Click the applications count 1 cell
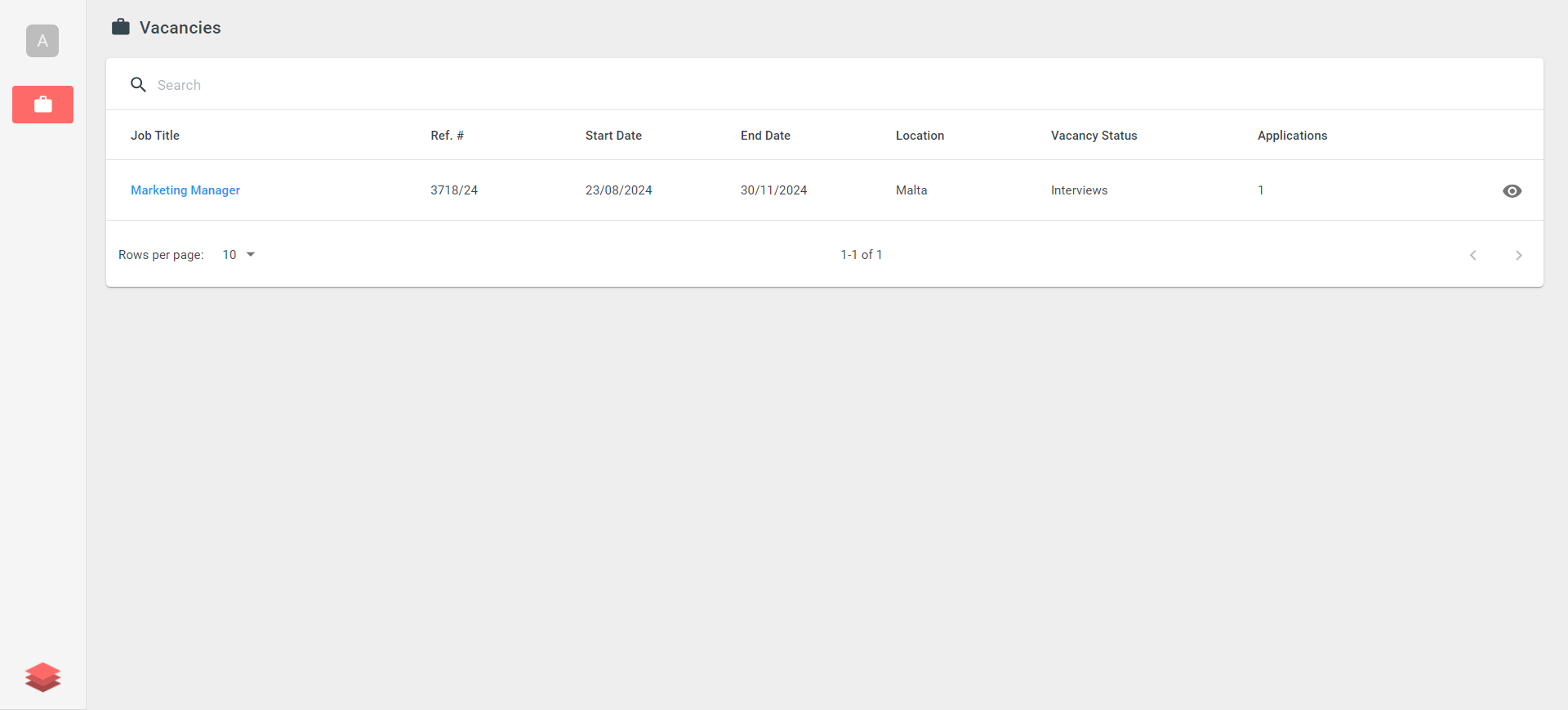The width and height of the screenshot is (1568, 710). pyautogui.click(x=1261, y=190)
